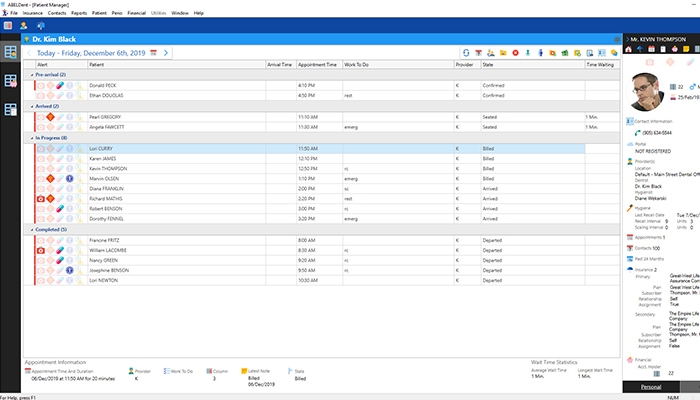Collapse the In Progress group

point(31,138)
